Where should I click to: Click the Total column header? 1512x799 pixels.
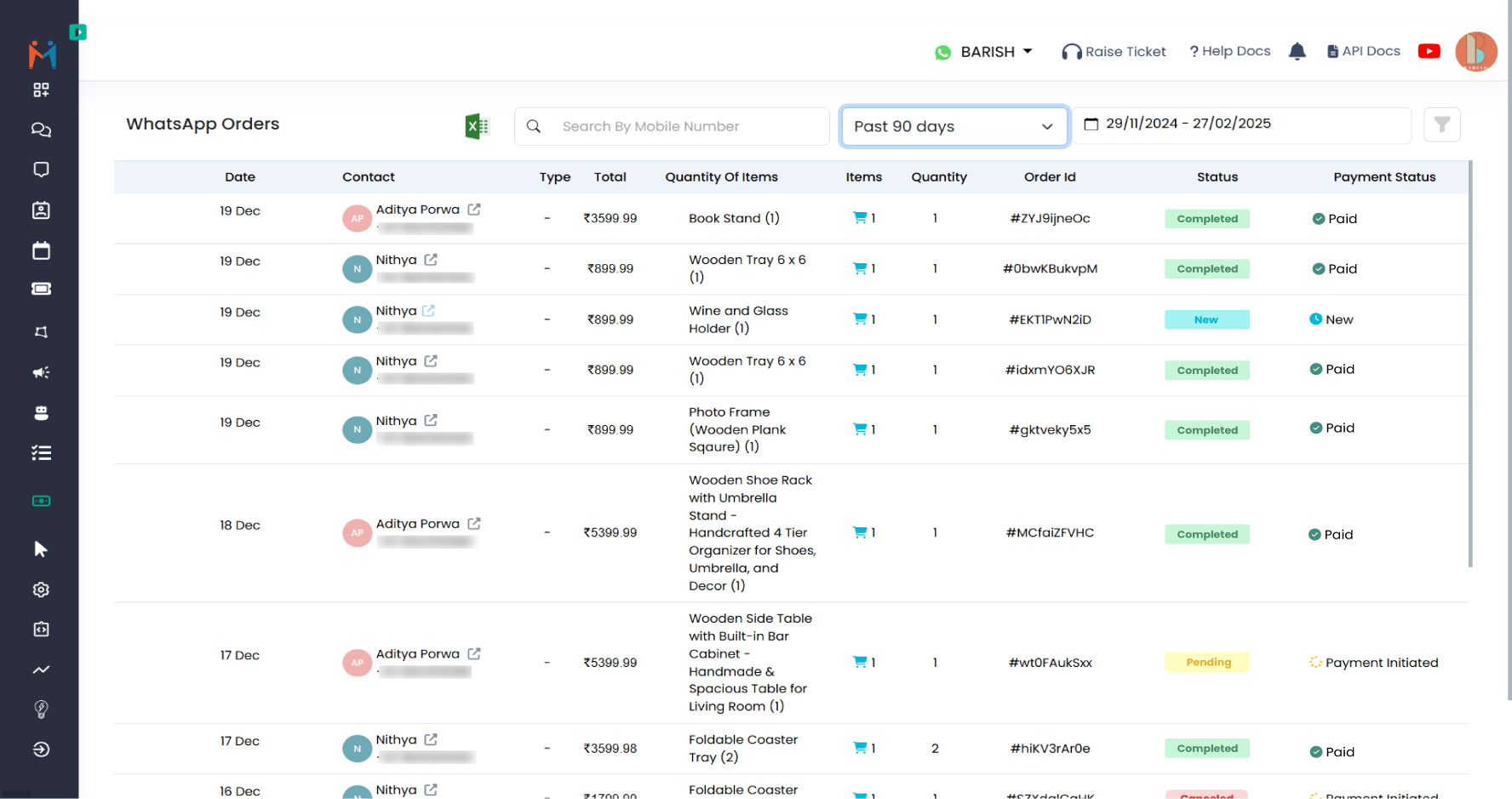[x=610, y=177]
